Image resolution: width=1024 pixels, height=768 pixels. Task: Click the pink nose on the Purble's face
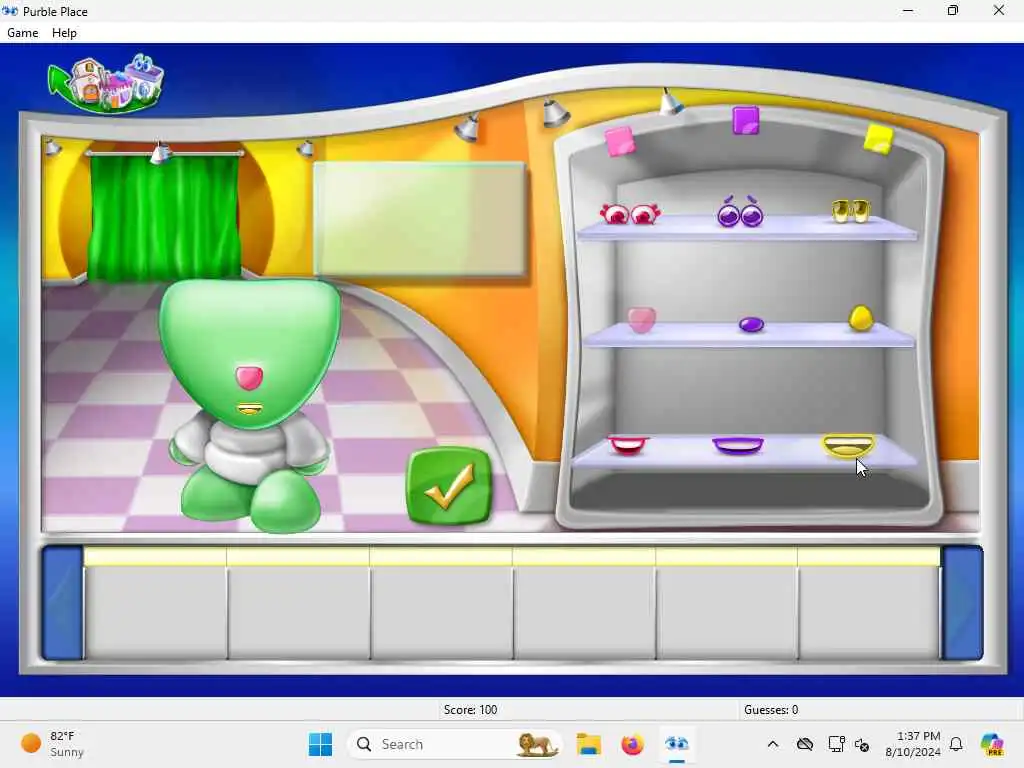pyautogui.click(x=249, y=377)
